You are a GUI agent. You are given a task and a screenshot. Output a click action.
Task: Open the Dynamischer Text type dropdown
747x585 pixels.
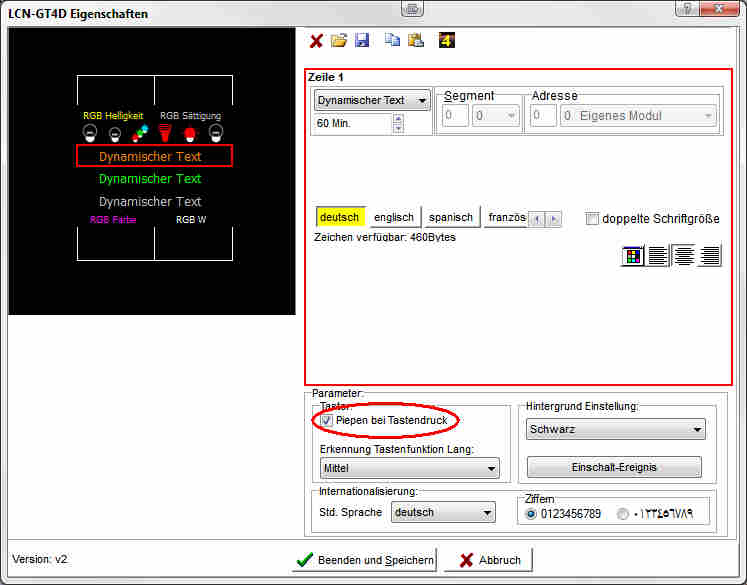(x=372, y=100)
